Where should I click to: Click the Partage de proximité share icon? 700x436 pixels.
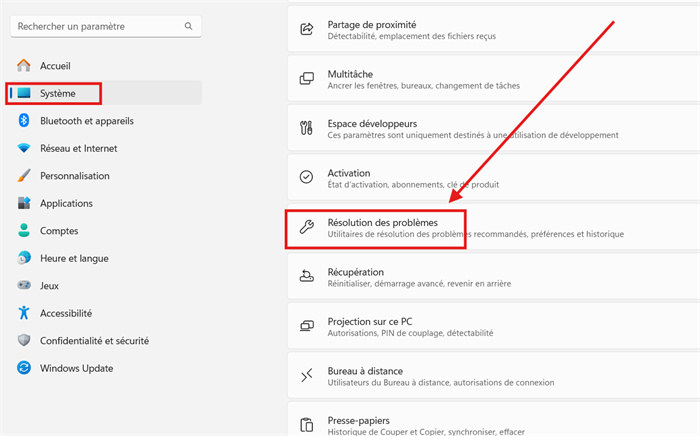click(x=307, y=29)
